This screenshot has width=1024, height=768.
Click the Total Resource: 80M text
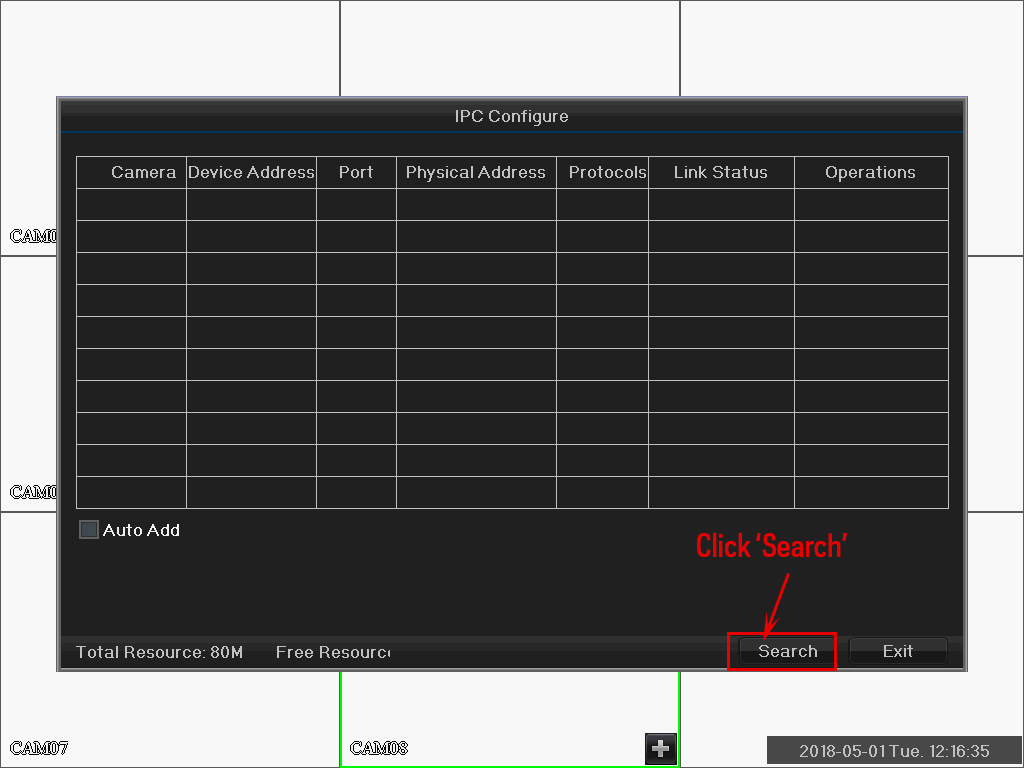[x=159, y=652]
